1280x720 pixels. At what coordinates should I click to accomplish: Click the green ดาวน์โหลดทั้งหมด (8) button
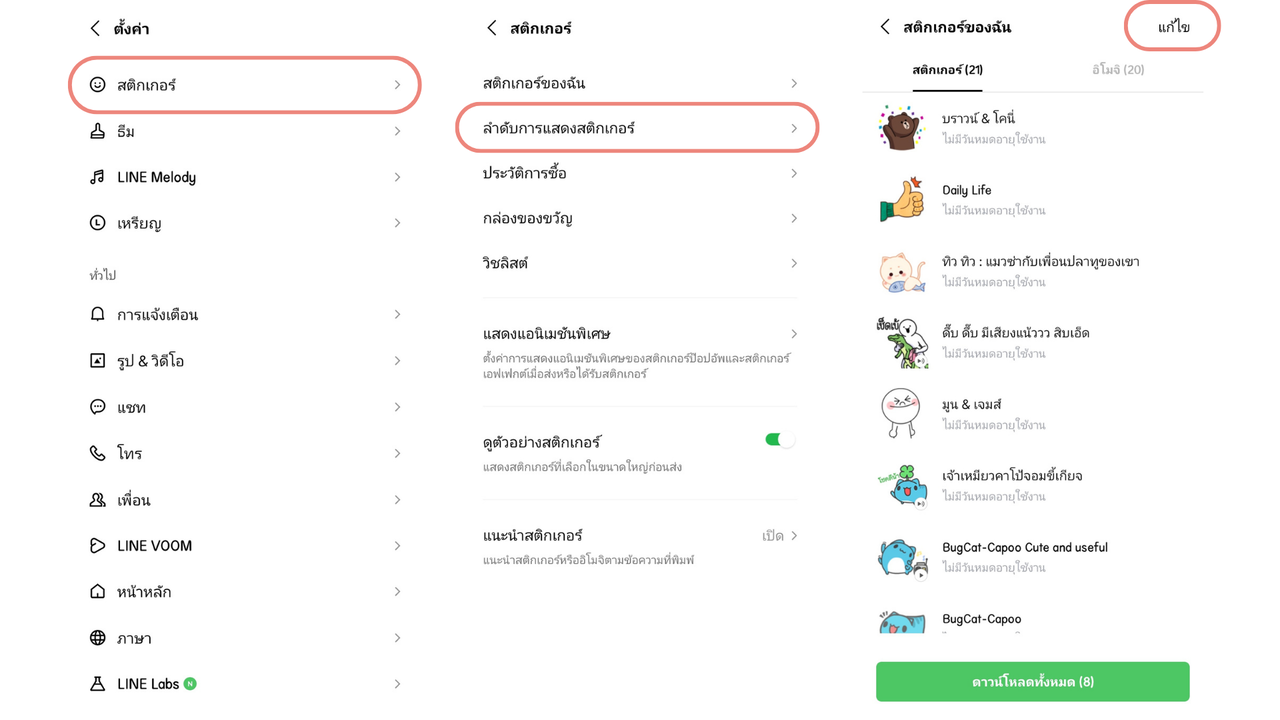pos(1032,682)
